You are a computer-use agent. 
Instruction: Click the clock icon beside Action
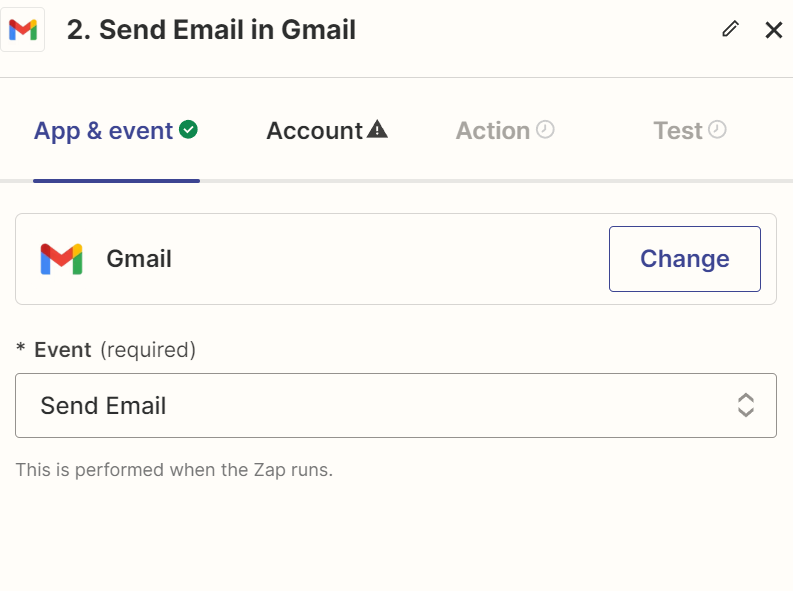545,129
